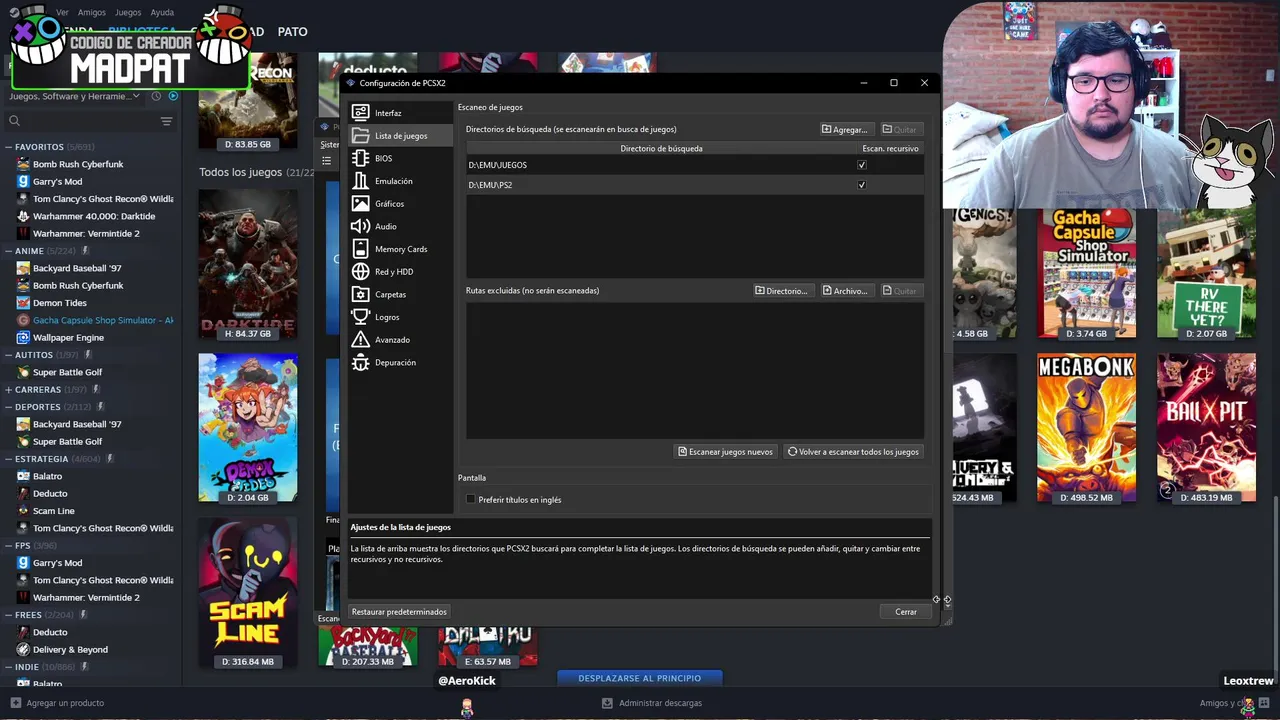Screen dimensions: 1280x720
Task: Open Logros trophy section in PCSX2
Action: click(400, 317)
